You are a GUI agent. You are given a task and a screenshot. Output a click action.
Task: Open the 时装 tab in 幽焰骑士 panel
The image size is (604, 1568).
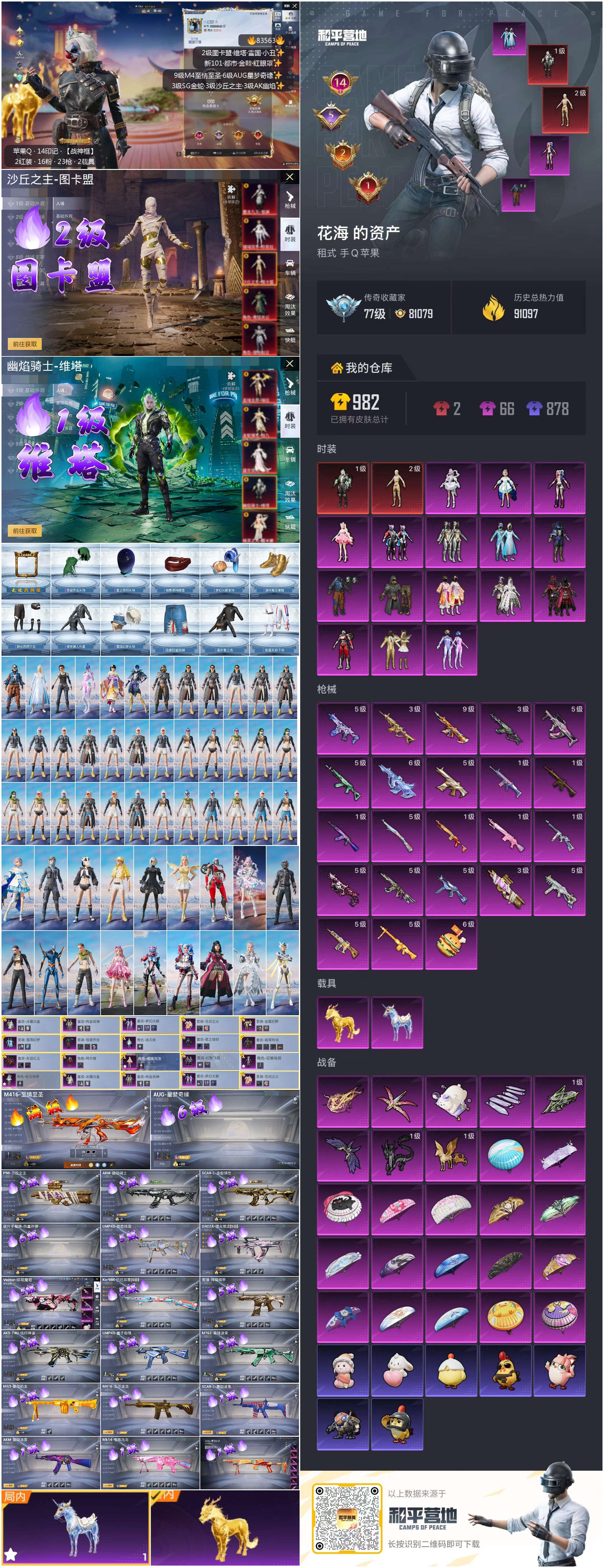(290, 420)
